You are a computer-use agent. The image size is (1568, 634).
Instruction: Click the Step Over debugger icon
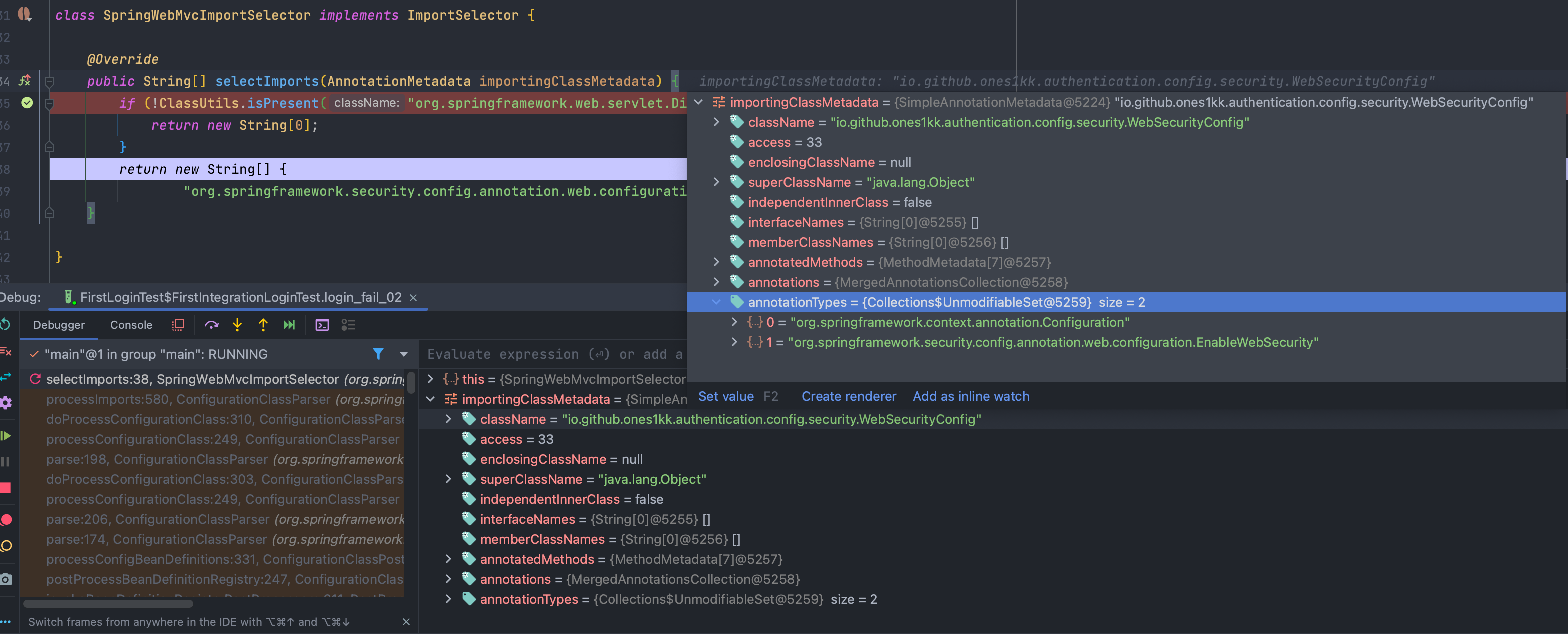pyautogui.click(x=211, y=325)
